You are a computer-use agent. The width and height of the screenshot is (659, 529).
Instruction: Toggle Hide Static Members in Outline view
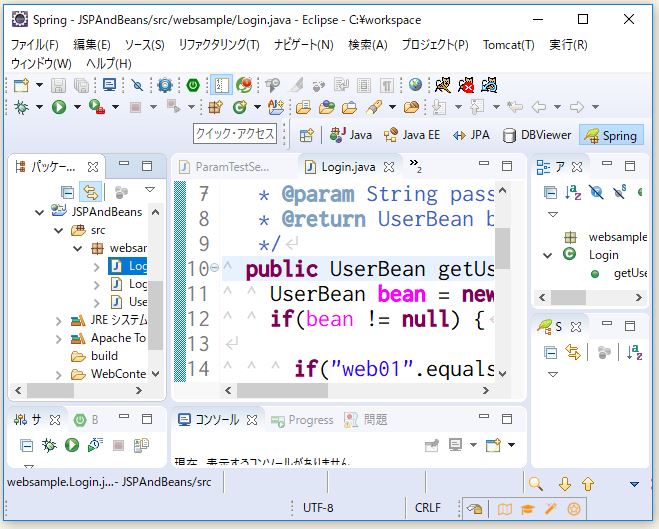[619, 192]
